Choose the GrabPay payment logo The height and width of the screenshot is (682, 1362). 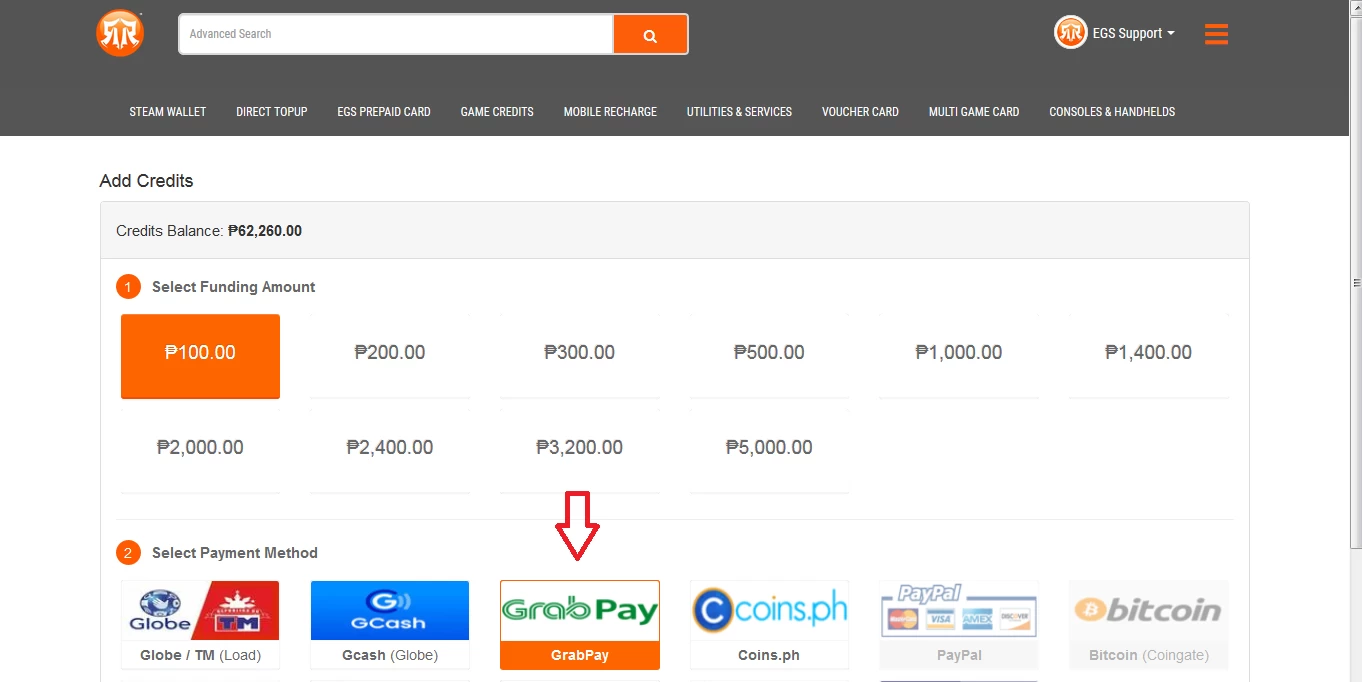(x=580, y=610)
